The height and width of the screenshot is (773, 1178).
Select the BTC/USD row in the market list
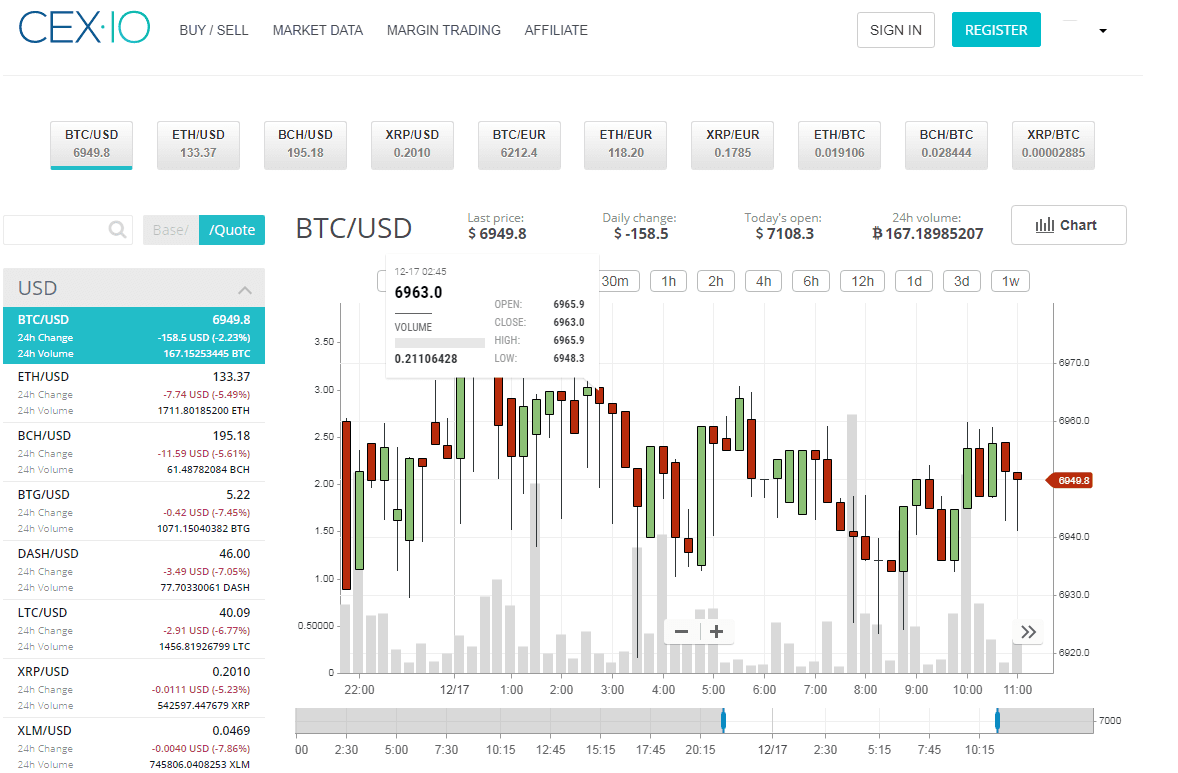coord(134,336)
